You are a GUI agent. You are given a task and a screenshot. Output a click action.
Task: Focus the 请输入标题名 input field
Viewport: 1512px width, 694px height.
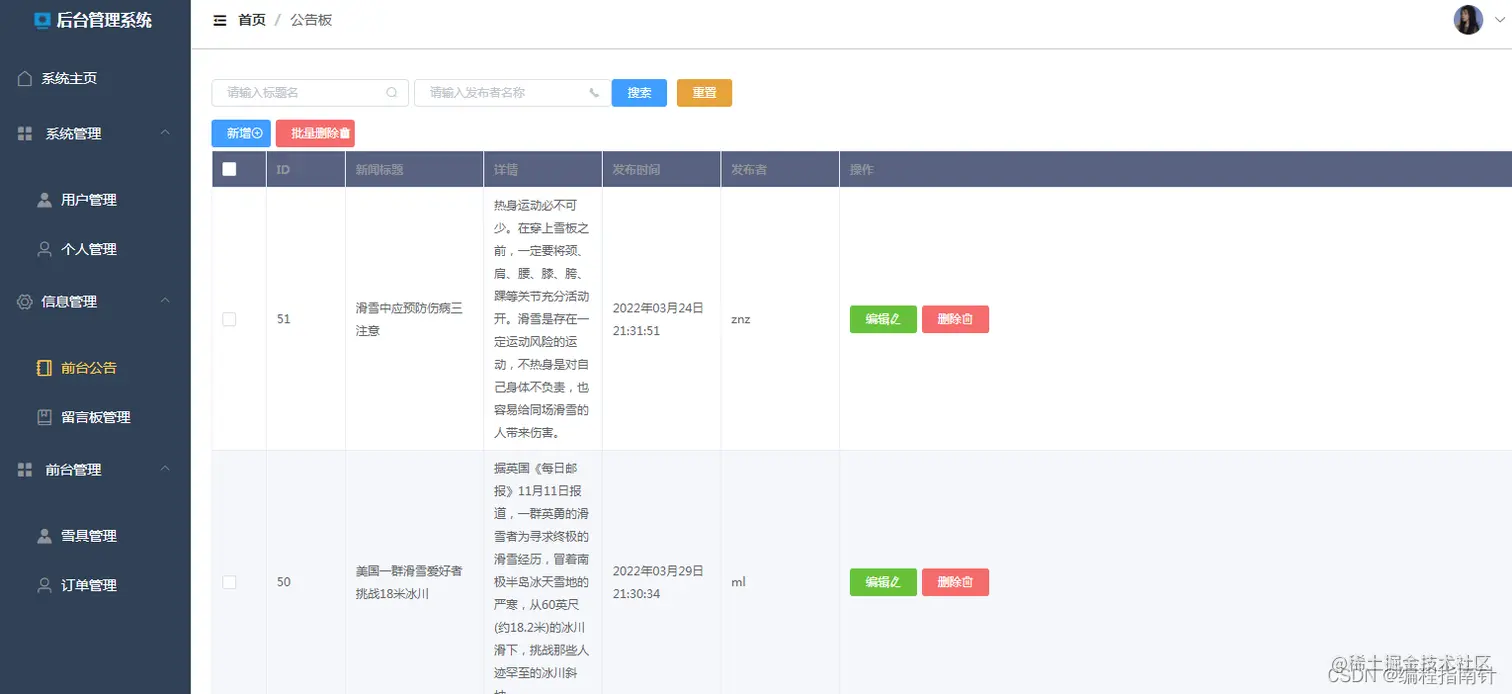click(310, 92)
